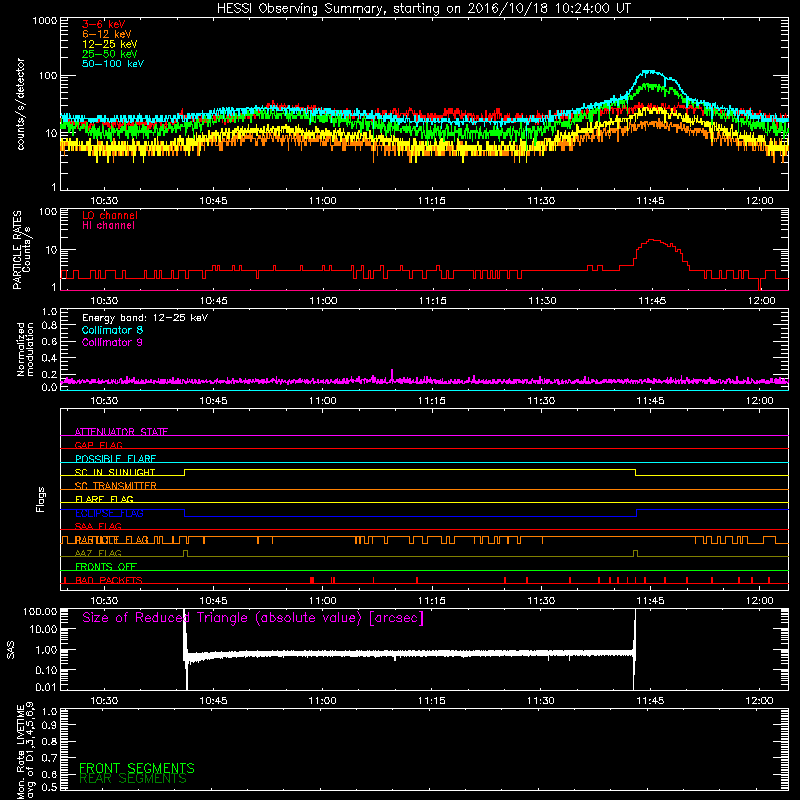Click the Normalized modulation axis label
The image size is (800, 800).
24,349
